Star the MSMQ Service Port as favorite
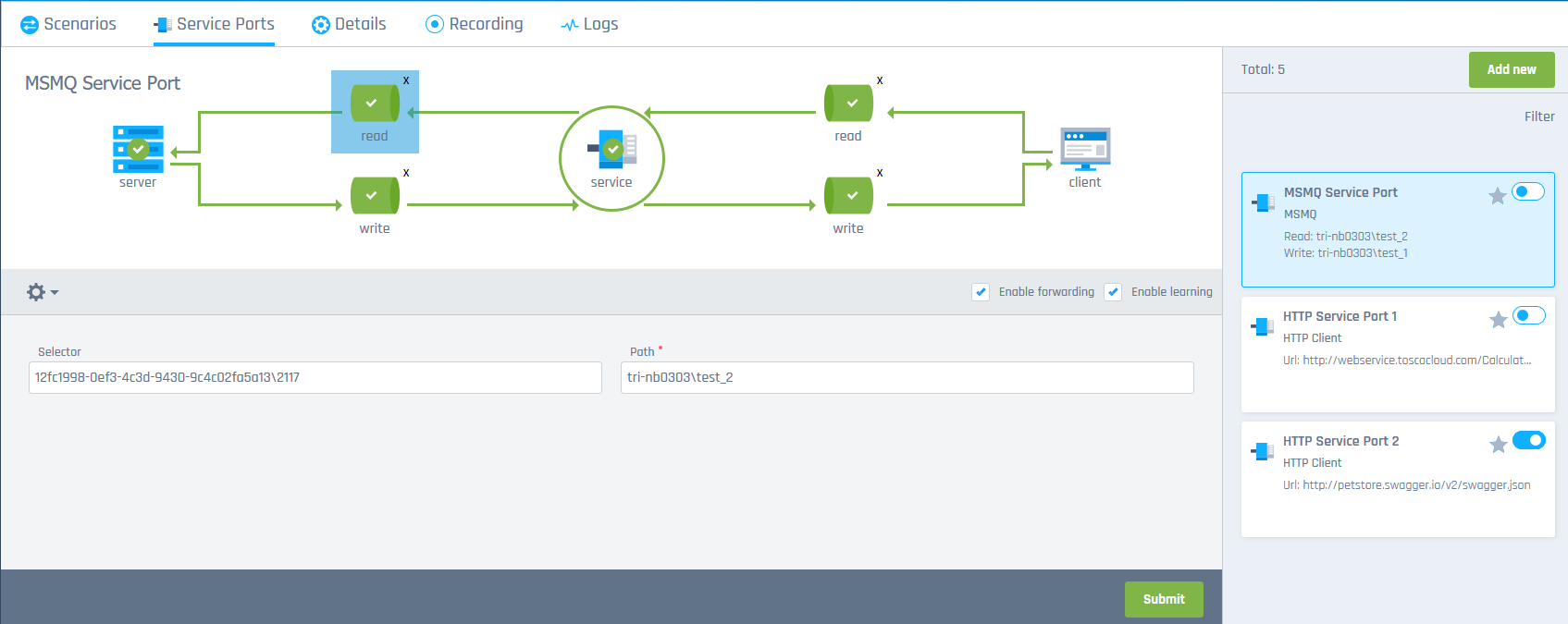This screenshot has width=1568, height=624. [x=1497, y=196]
